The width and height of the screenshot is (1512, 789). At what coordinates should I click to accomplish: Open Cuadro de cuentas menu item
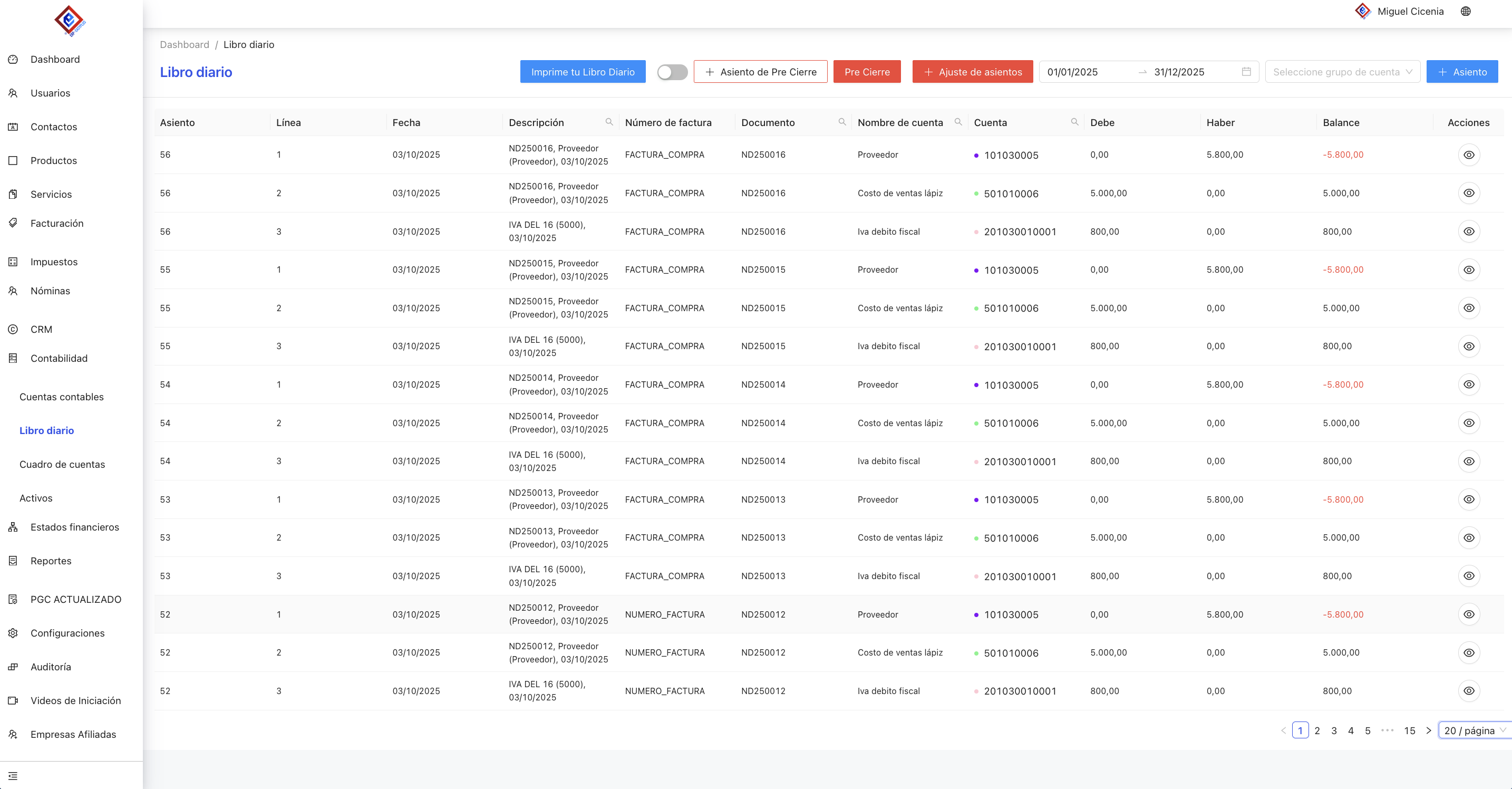pyautogui.click(x=62, y=464)
